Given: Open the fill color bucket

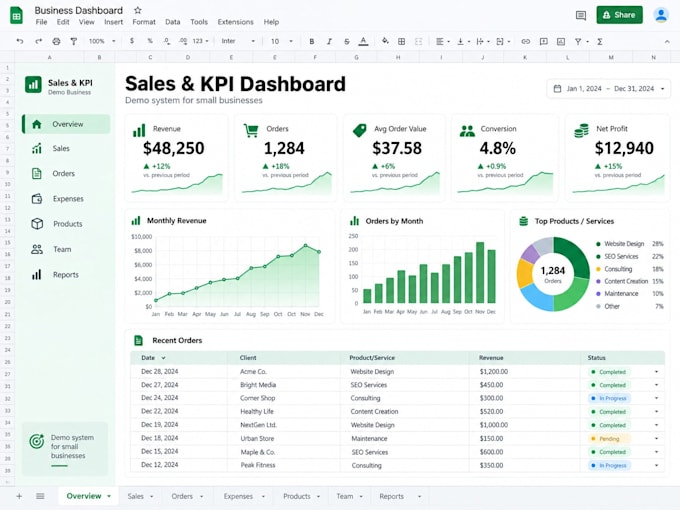Looking at the screenshot, I should coord(385,41).
